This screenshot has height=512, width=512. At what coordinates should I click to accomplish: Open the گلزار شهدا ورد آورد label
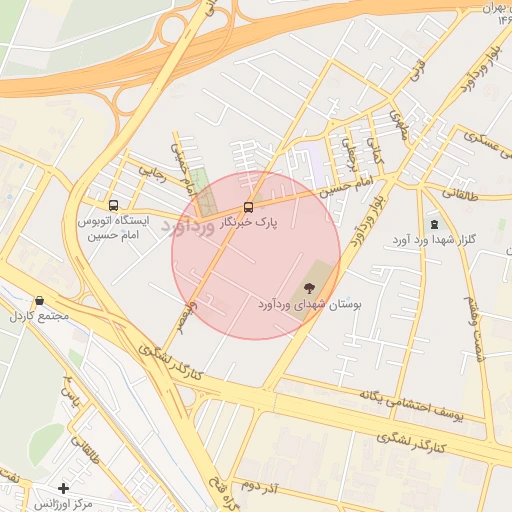click(x=434, y=239)
